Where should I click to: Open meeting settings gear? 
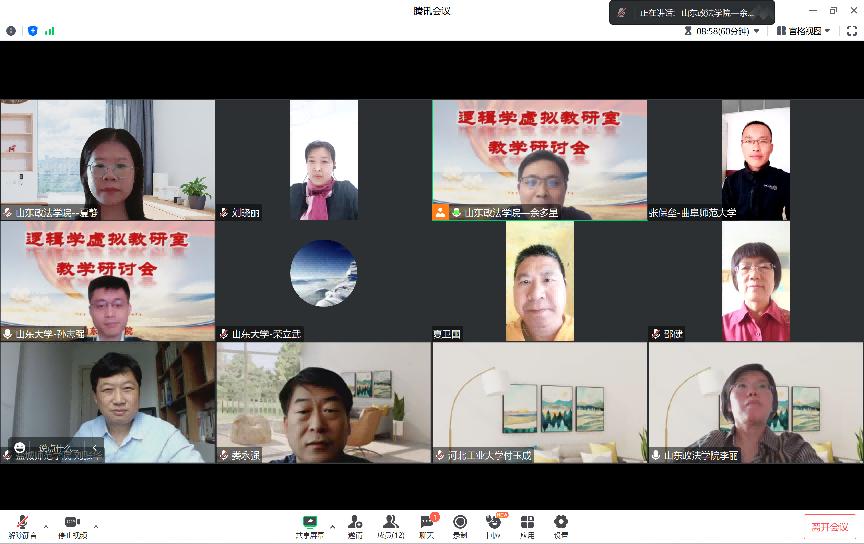561,524
